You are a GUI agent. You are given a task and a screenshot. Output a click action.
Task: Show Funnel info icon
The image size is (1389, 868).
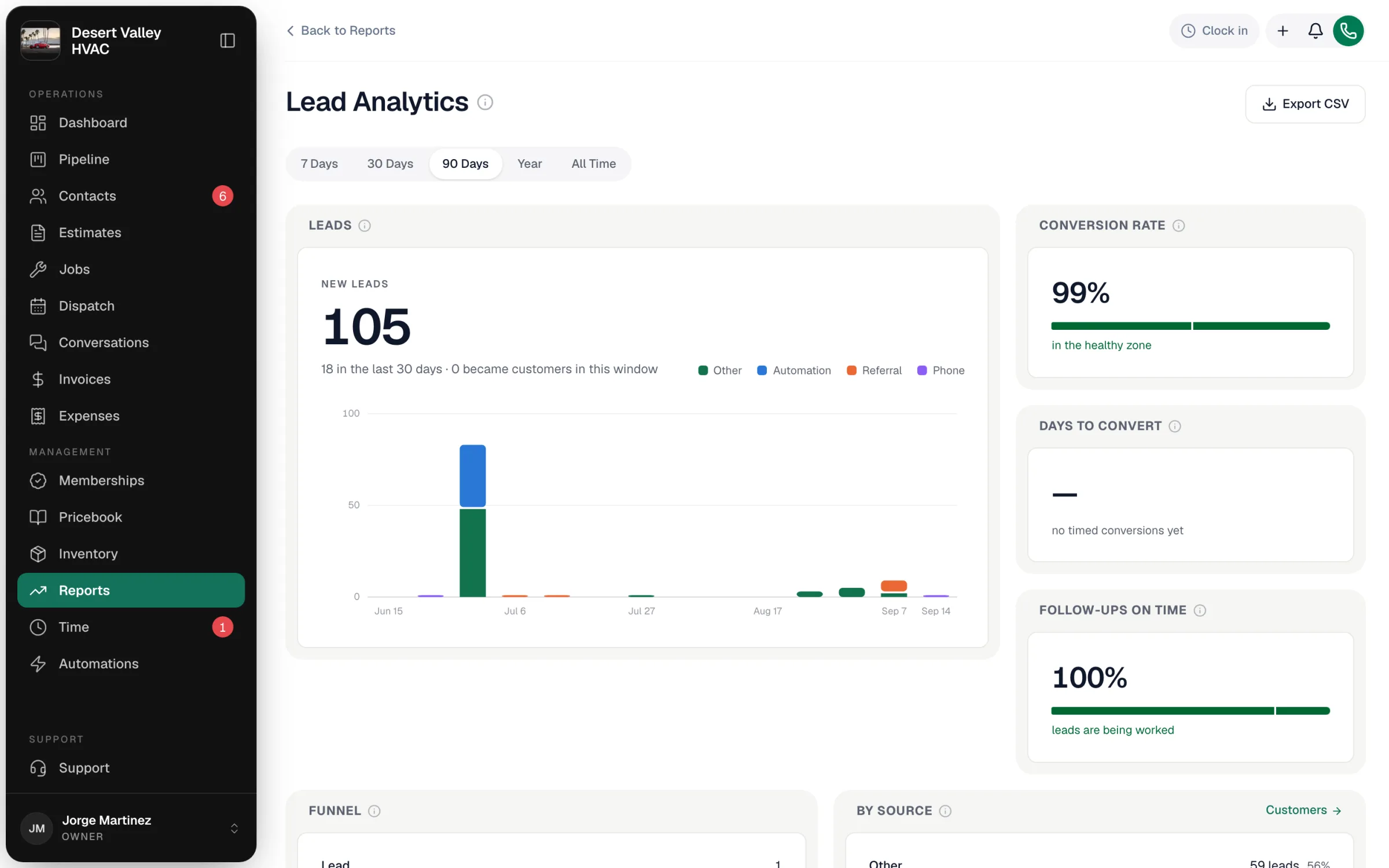pyautogui.click(x=374, y=811)
